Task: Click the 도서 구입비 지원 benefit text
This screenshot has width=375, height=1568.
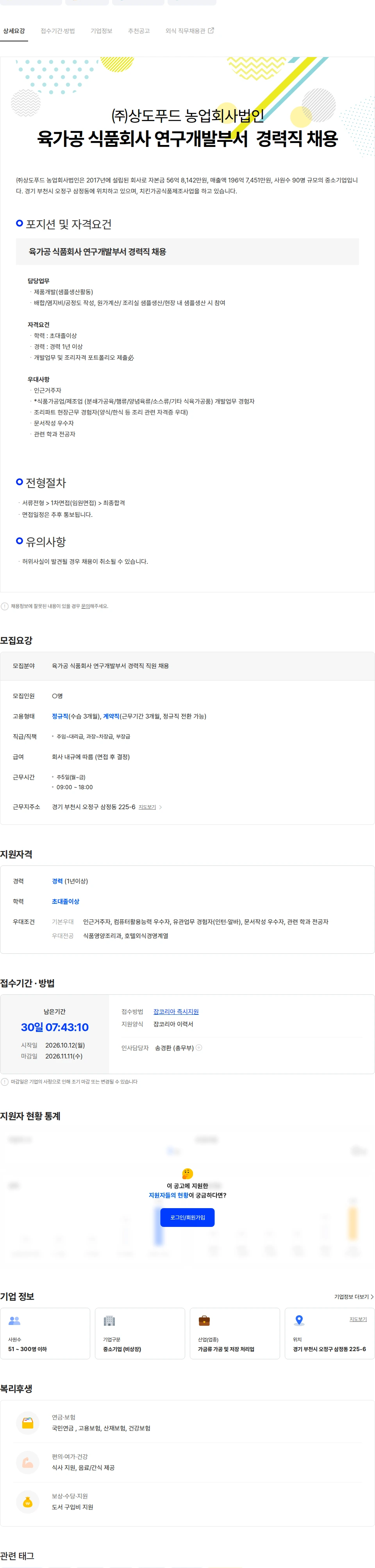Action: click(72, 1507)
